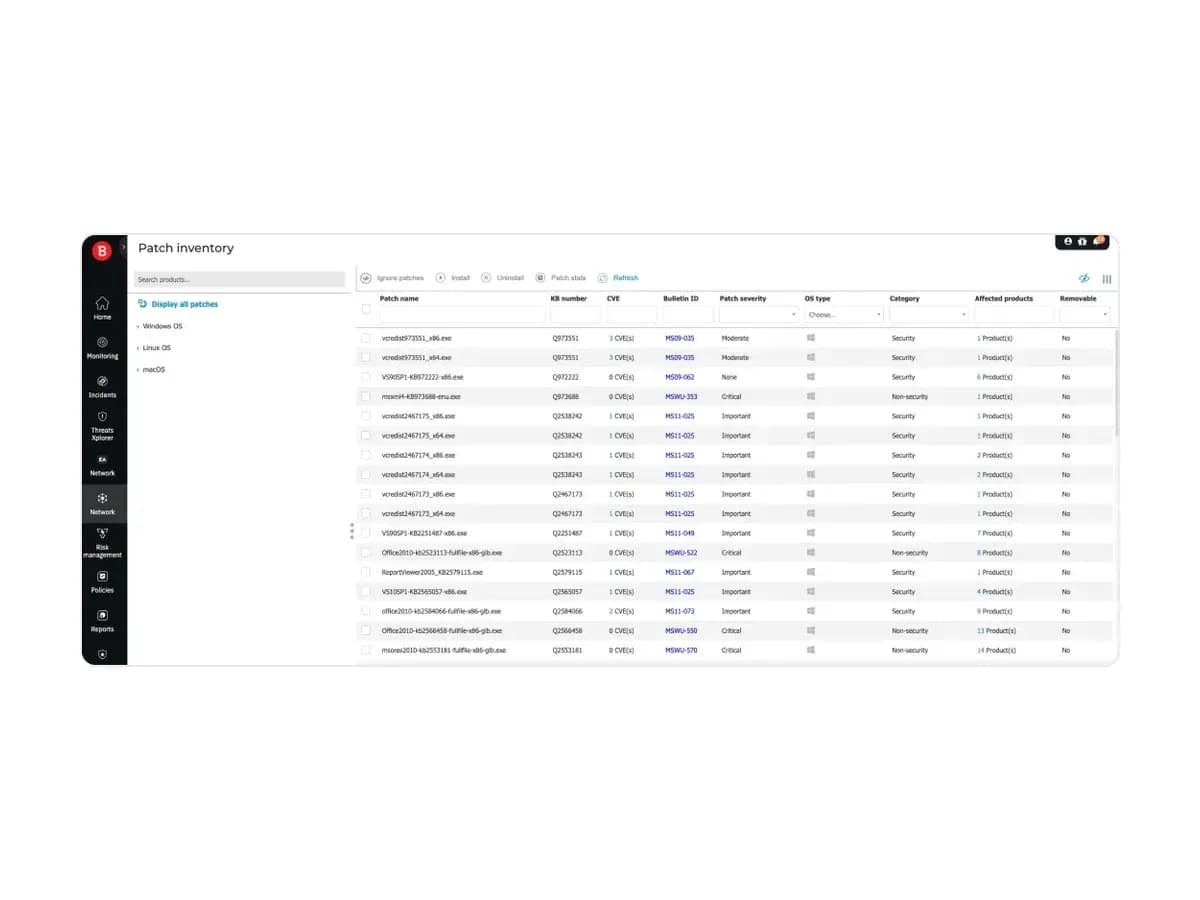The width and height of the screenshot is (1200, 900).
Task: Click the Search products field
Action: click(x=239, y=280)
